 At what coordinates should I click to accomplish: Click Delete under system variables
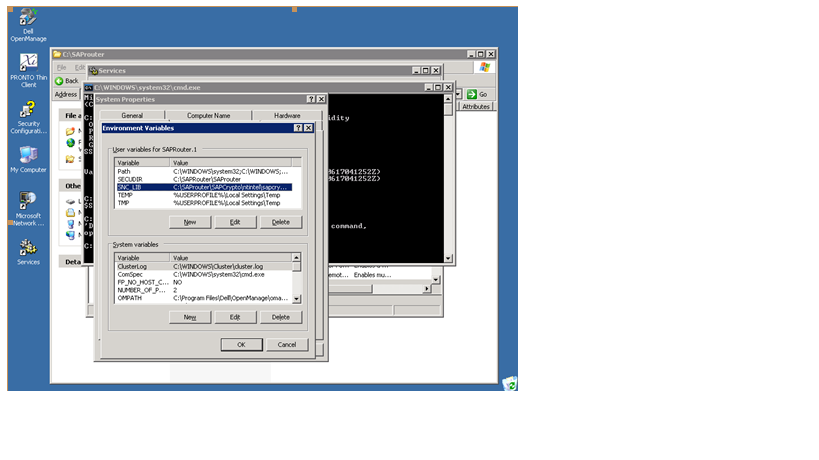tap(280, 317)
